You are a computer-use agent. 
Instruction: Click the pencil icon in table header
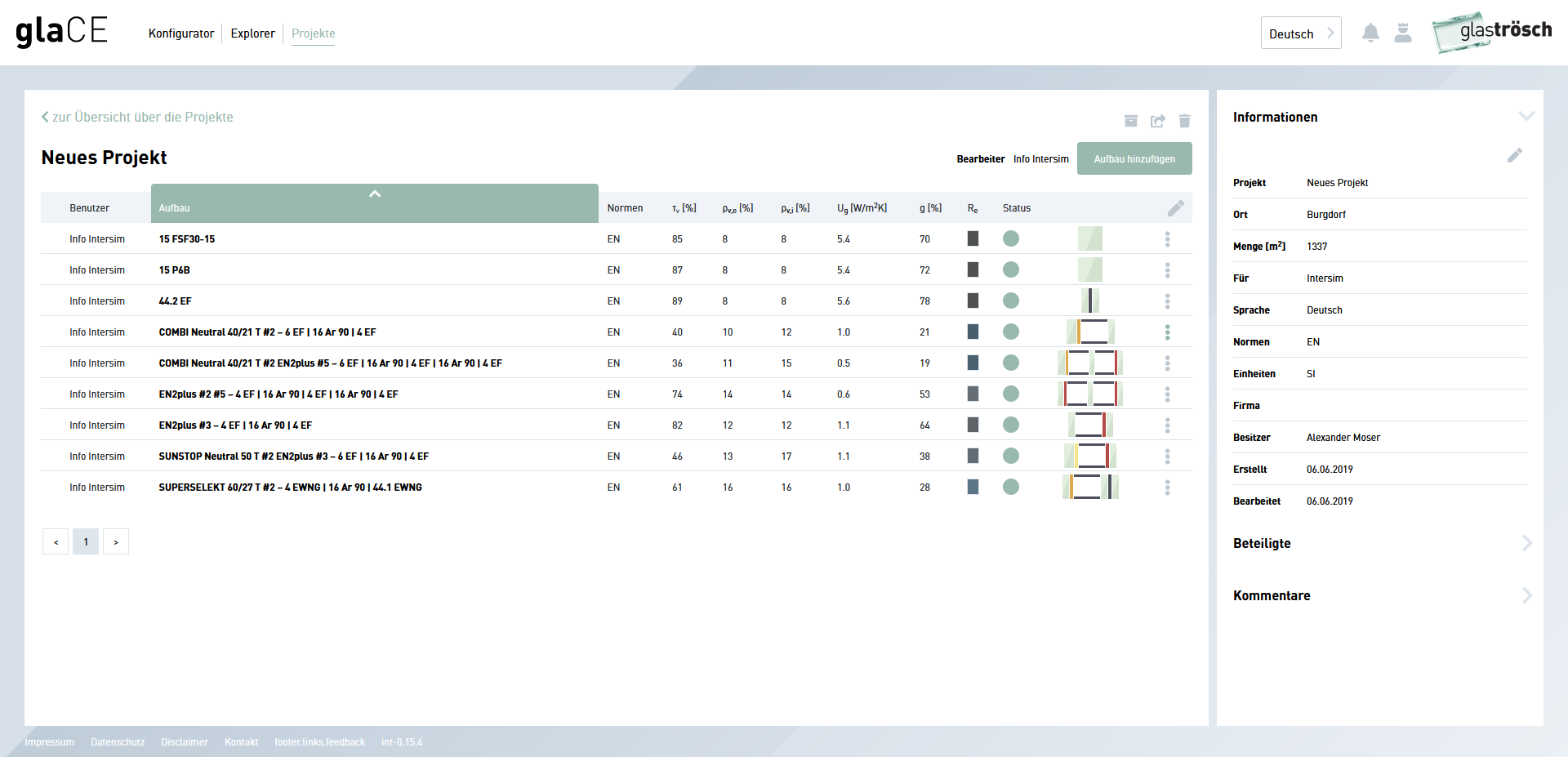click(x=1175, y=208)
